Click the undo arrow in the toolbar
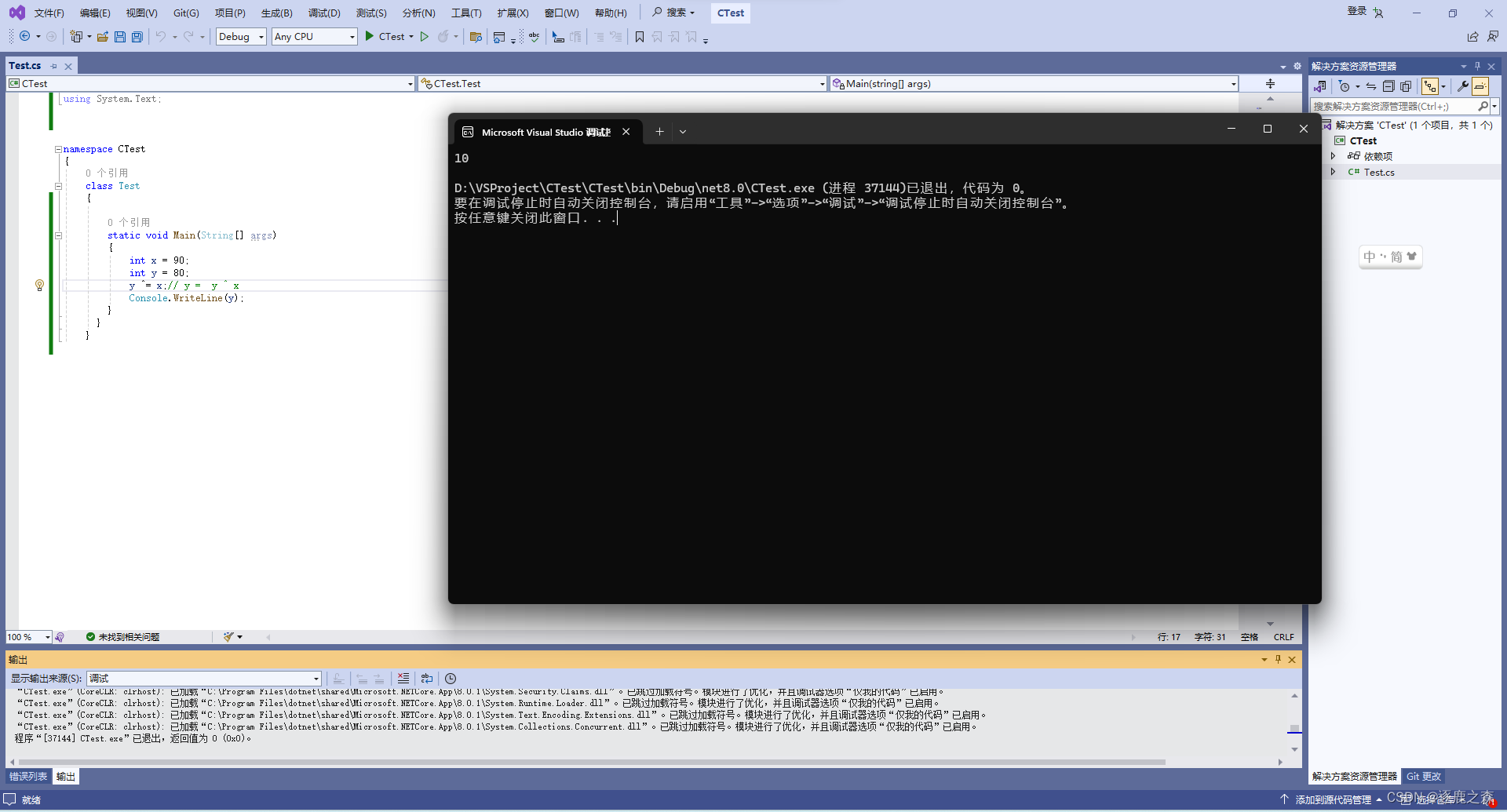Image resolution: width=1507 pixels, height=812 pixels. 161,37
